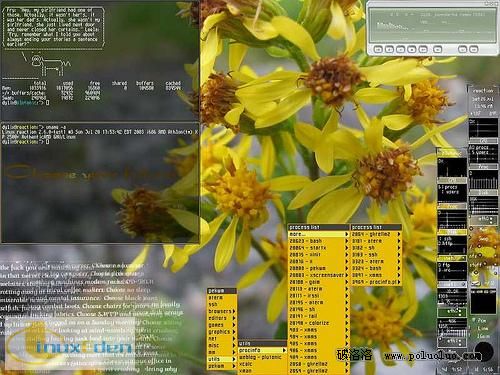
Task: Select the 3324 - bash process
Action: point(376,268)
